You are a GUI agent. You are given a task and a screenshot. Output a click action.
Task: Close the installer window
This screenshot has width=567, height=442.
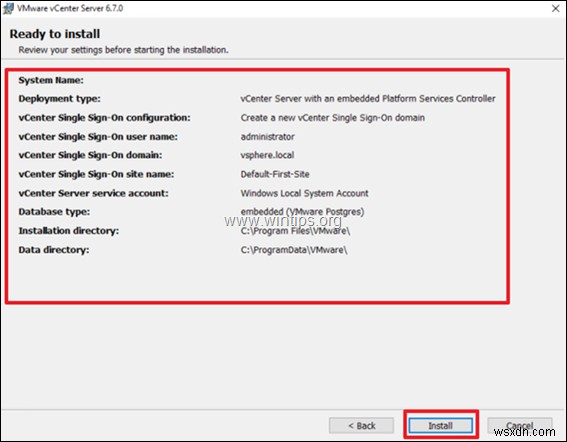coord(555,8)
